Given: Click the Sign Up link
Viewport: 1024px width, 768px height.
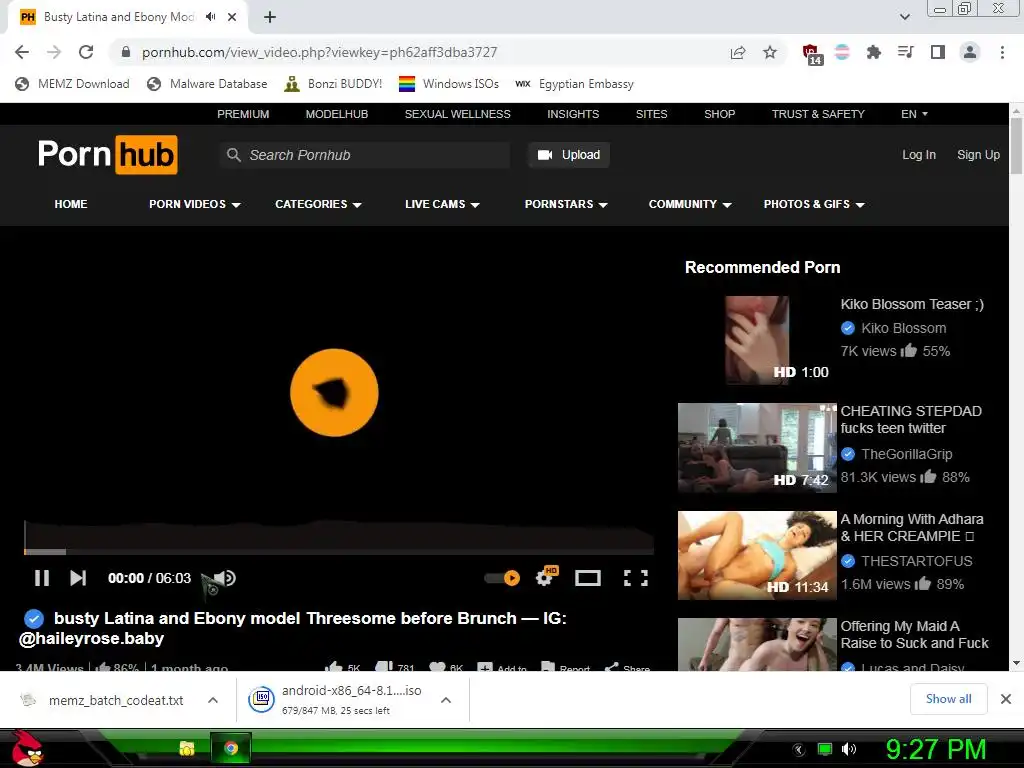Looking at the screenshot, I should pos(978,155).
